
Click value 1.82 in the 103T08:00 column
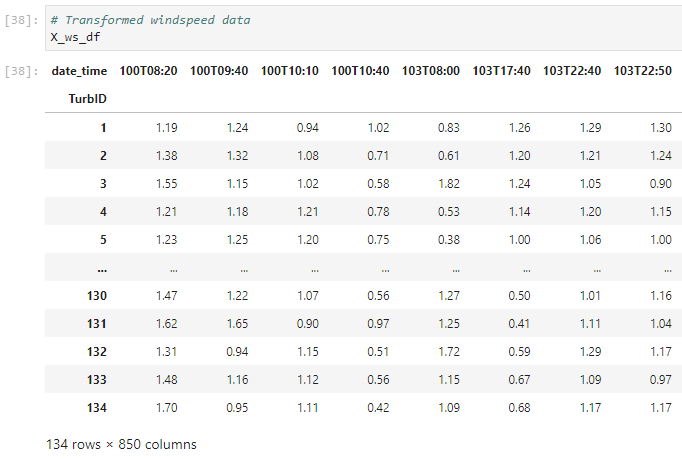[x=449, y=184]
